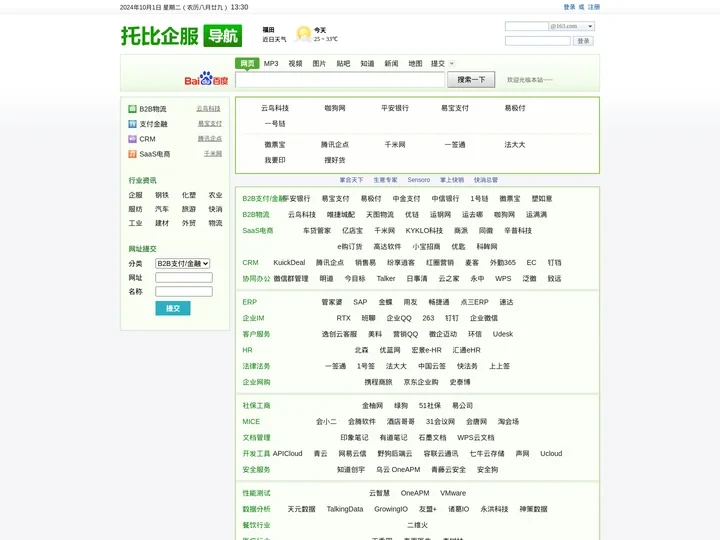Switch to the MP3 search tab
The height and width of the screenshot is (540, 720).
pyautogui.click(x=271, y=63)
